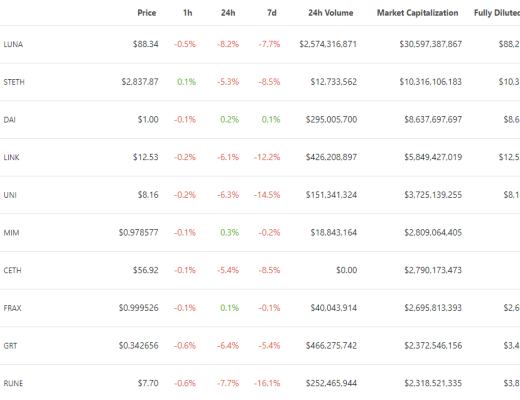Screen dimensions: 520x400
Task: Click LUNA 7d change -7.7%
Action: click(269, 44)
